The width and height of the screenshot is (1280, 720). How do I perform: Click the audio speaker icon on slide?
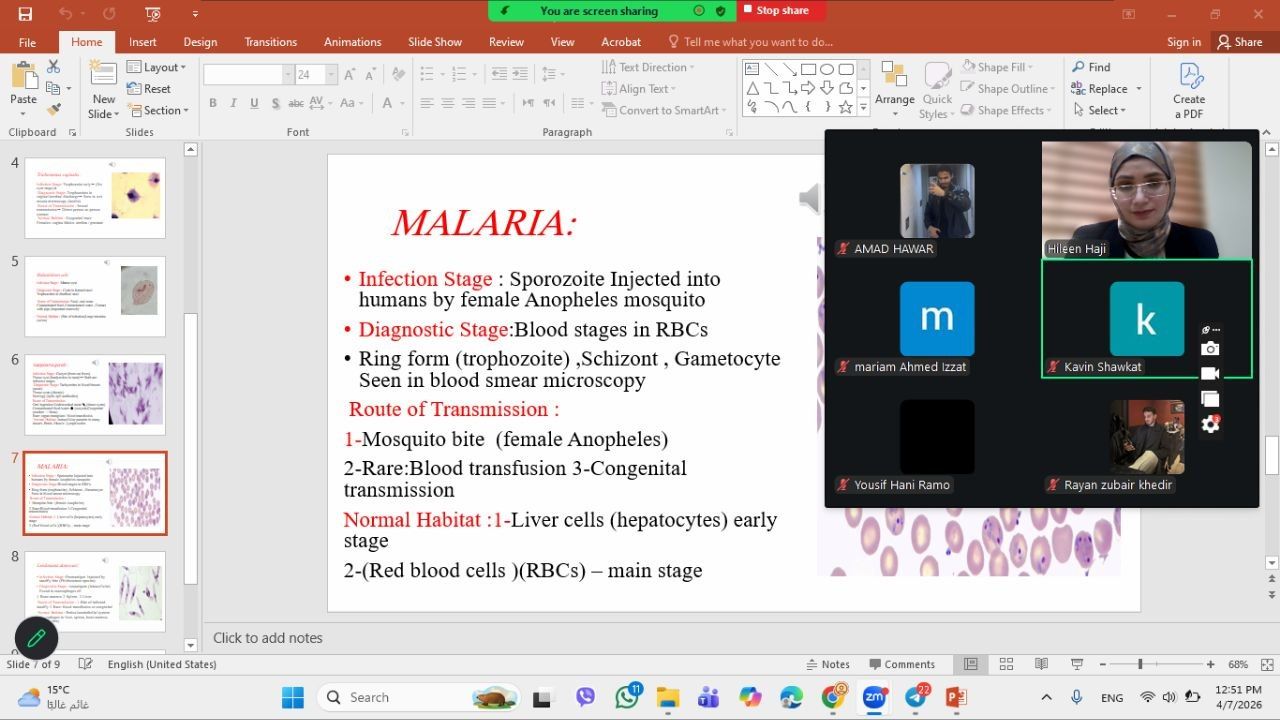(x=810, y=199)
